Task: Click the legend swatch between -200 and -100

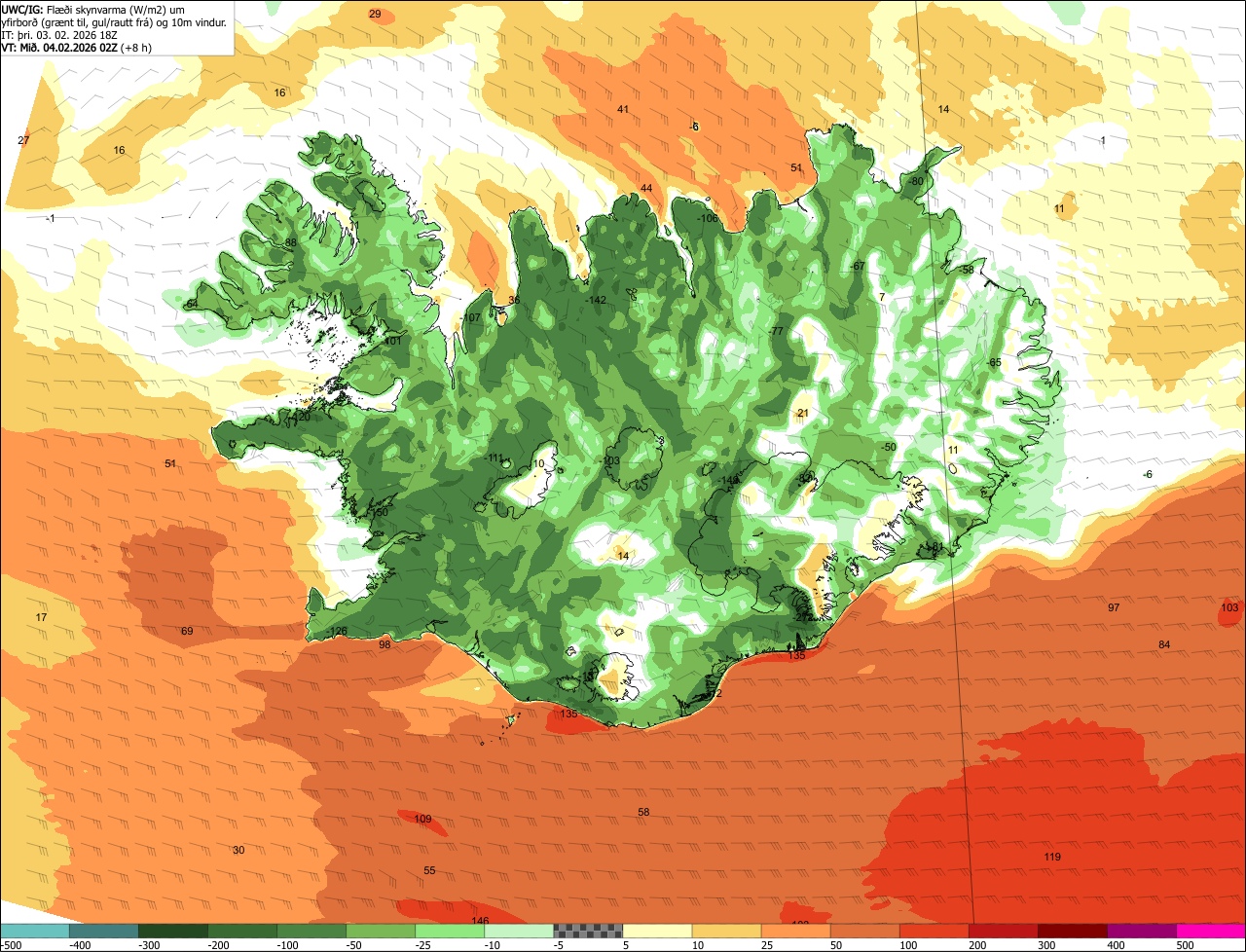Action: point(242,931)
